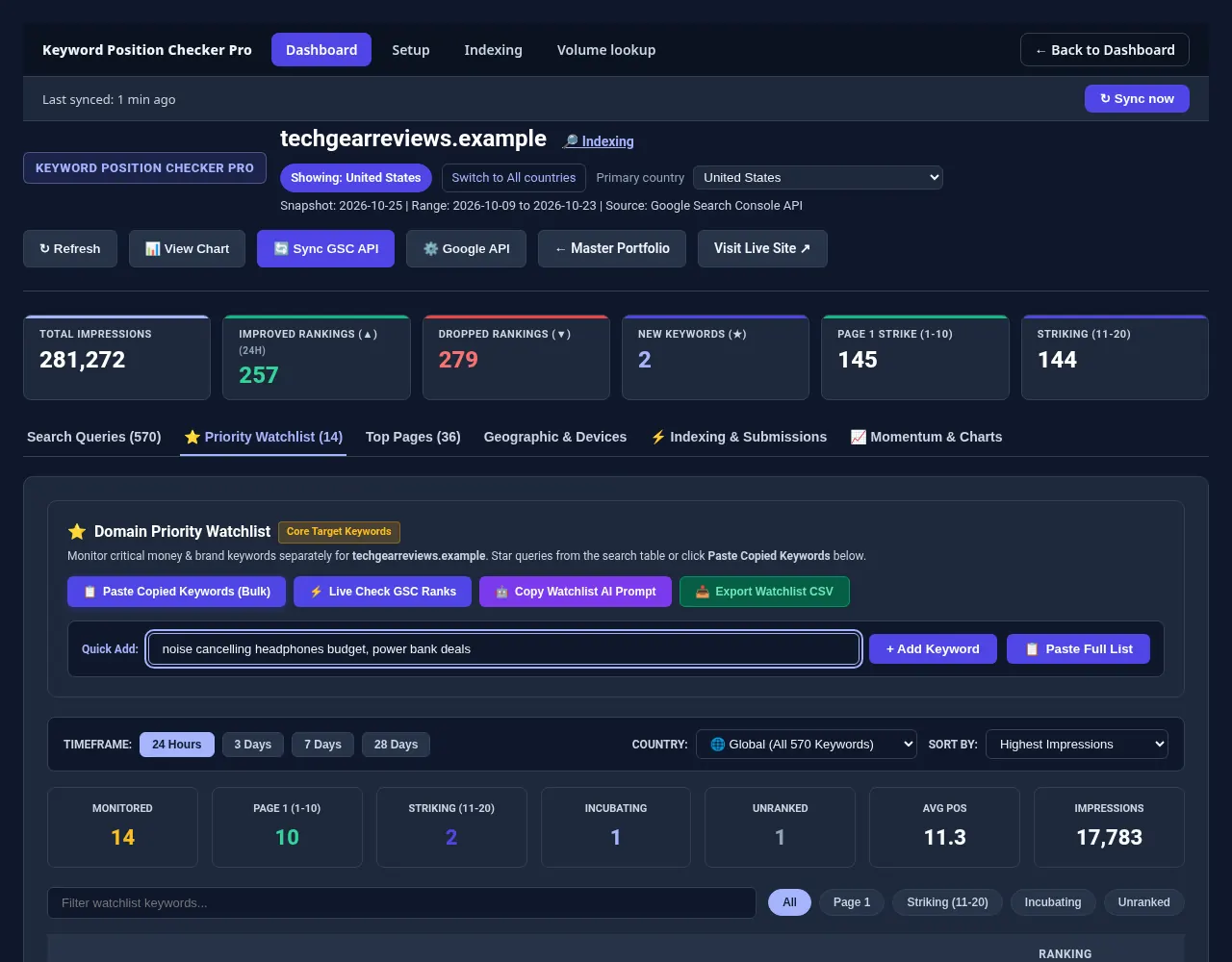
Task: Click the Refresh button
Action: (70, 248)
